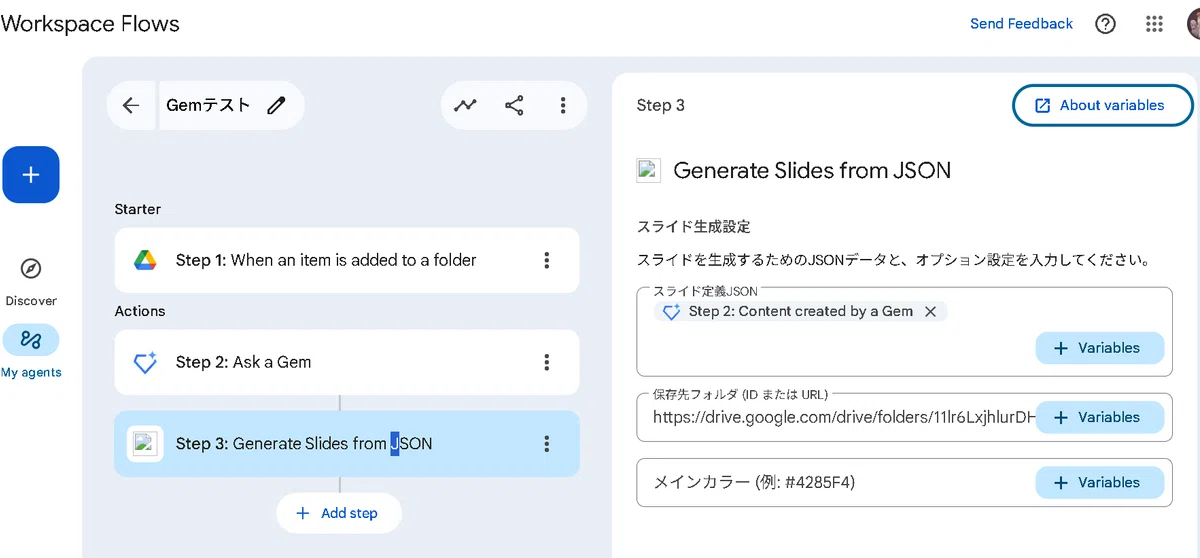Open the Help question mark icon

click(x=1105, y=24)
